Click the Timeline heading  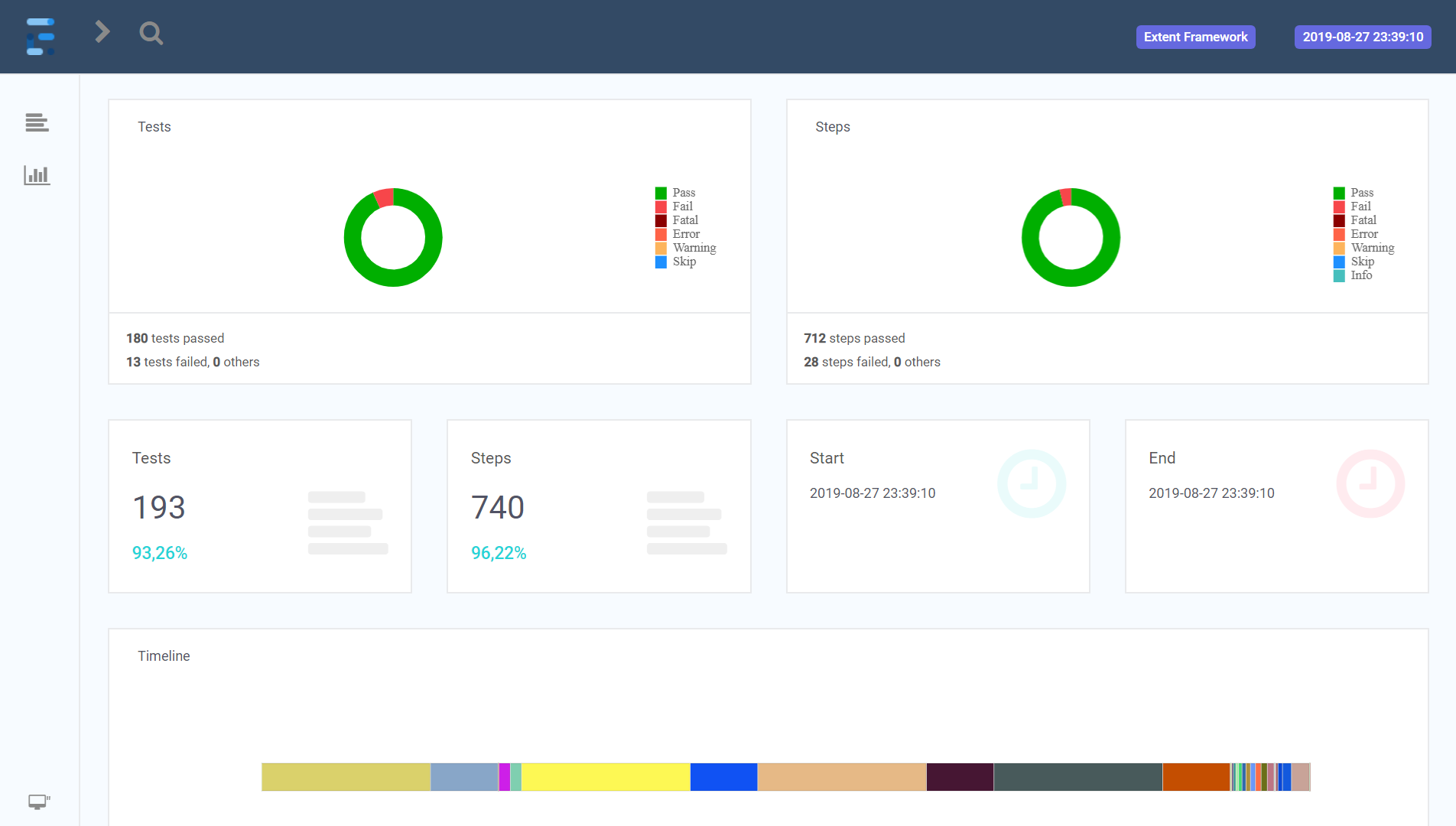pos(164,656)
